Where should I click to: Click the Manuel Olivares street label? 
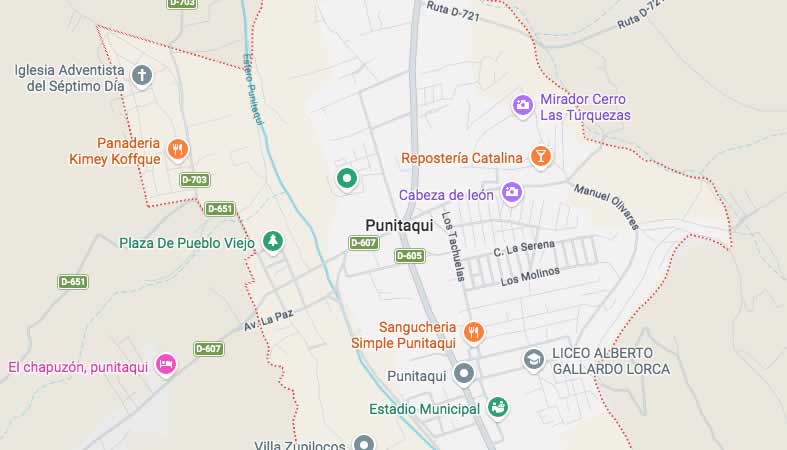pyautogui.click(x=606, y=207)
